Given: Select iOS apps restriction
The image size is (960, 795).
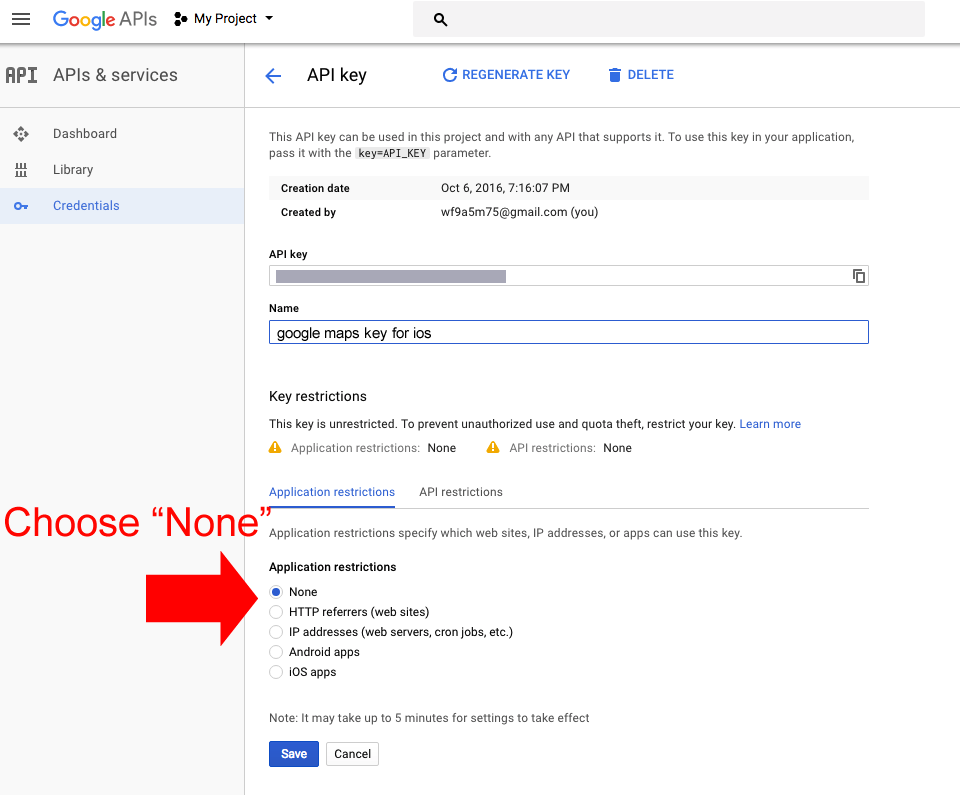Looking at the screenshot, I should [276, 672].
